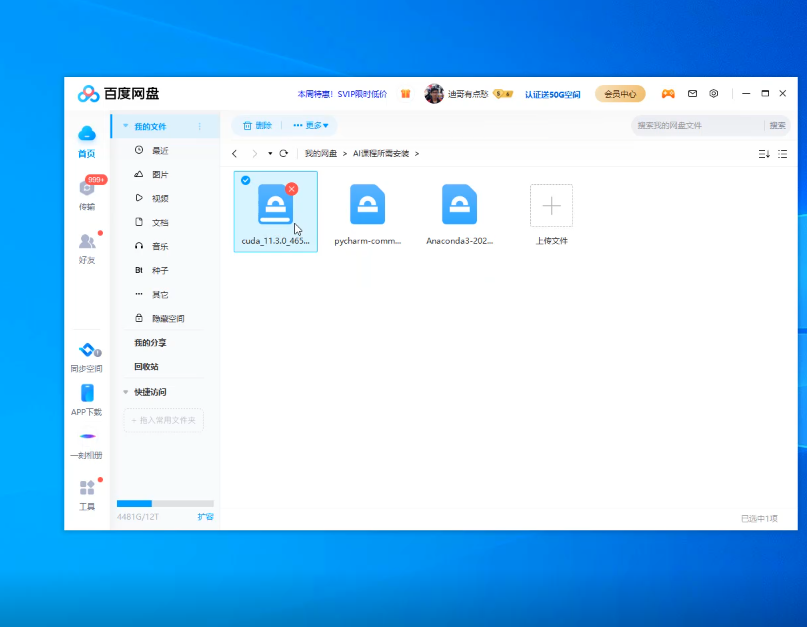Uncheck the selected cuda_11.3.0 file checkbox
Screen dimensions: 807x627
245,181
